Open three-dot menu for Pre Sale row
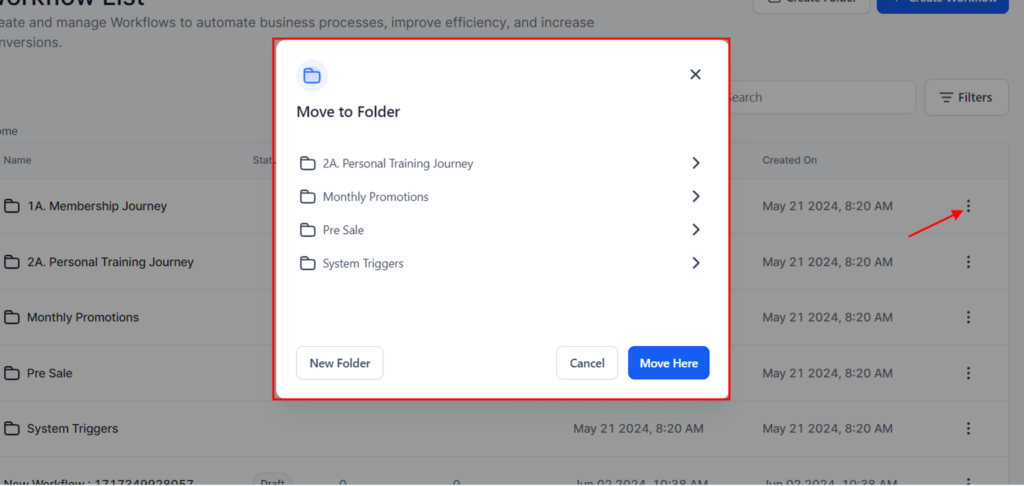Image resolution: width=1024 pixels, height=486 pixels. tap(967, 373)
